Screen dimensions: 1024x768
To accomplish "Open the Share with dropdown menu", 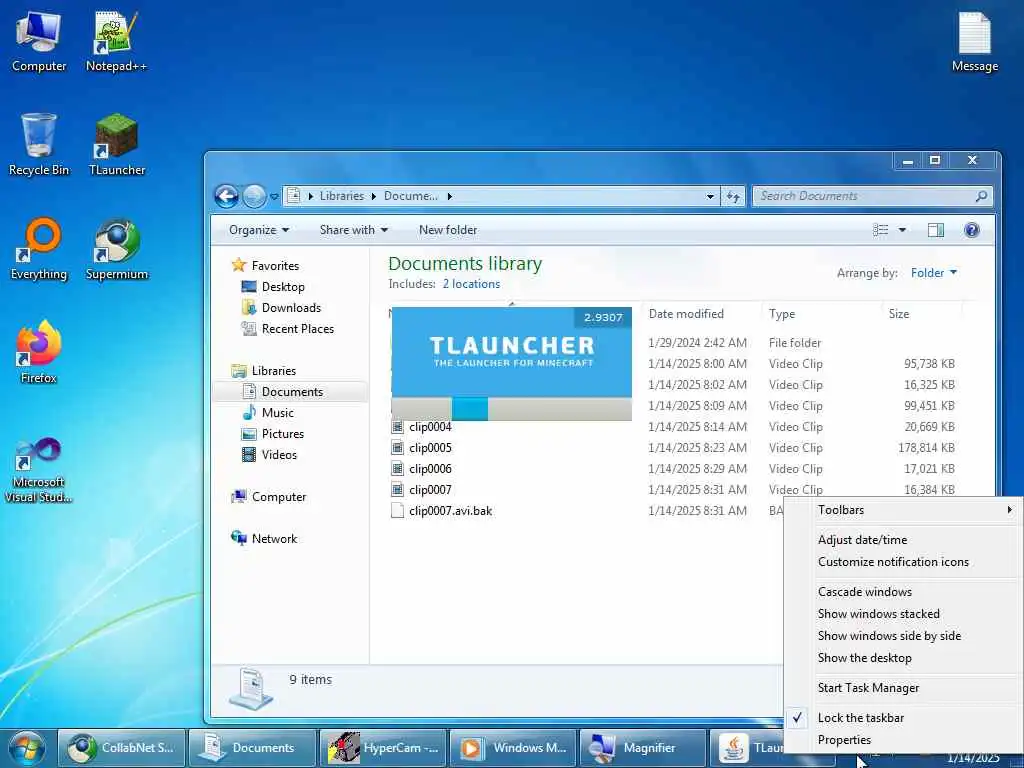I will point(353,230).
